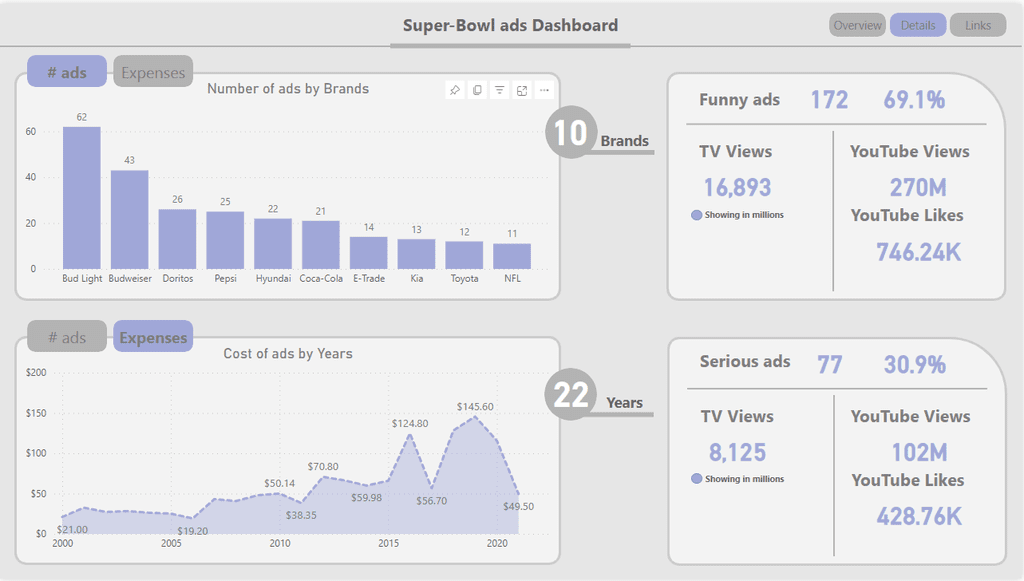Go to the Links page

(x=978, y=25)
